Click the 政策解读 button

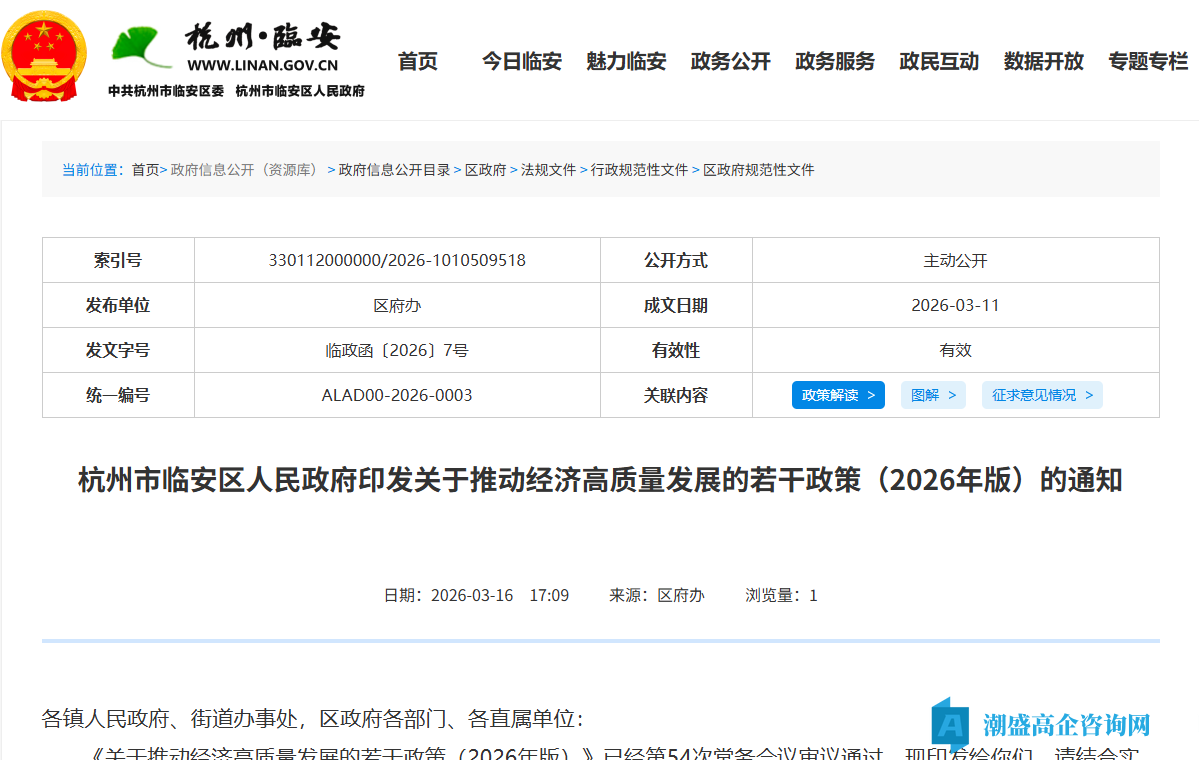click(x=838, y=395)
